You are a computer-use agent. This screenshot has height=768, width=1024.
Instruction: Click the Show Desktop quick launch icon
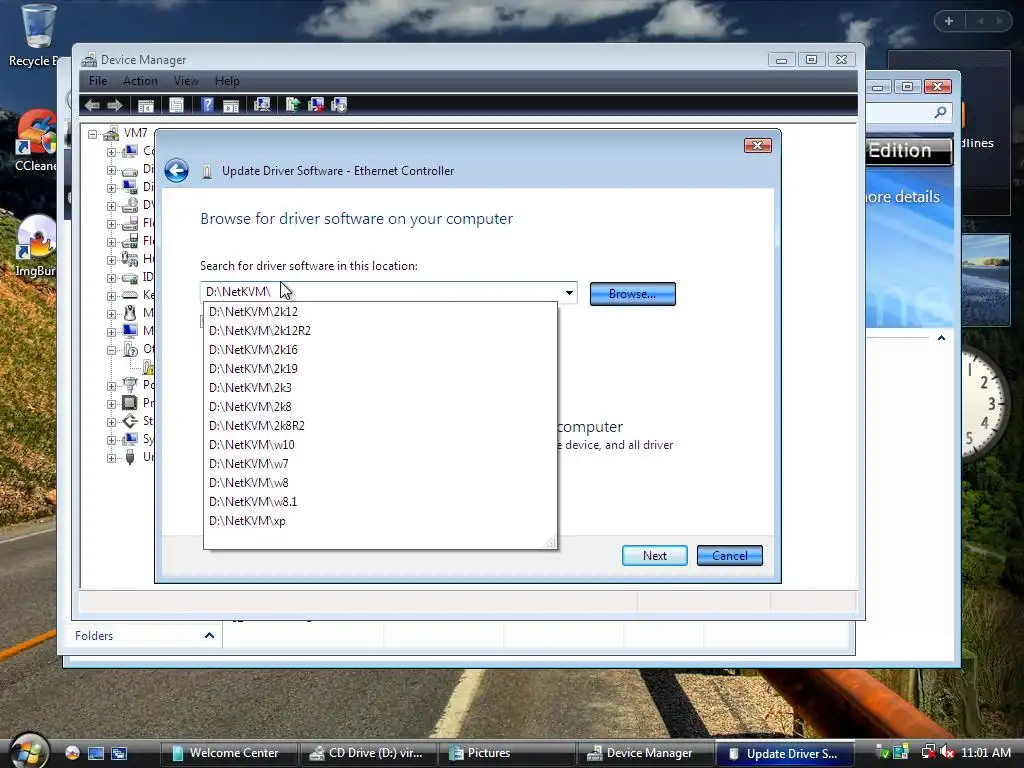click(96, 753)
